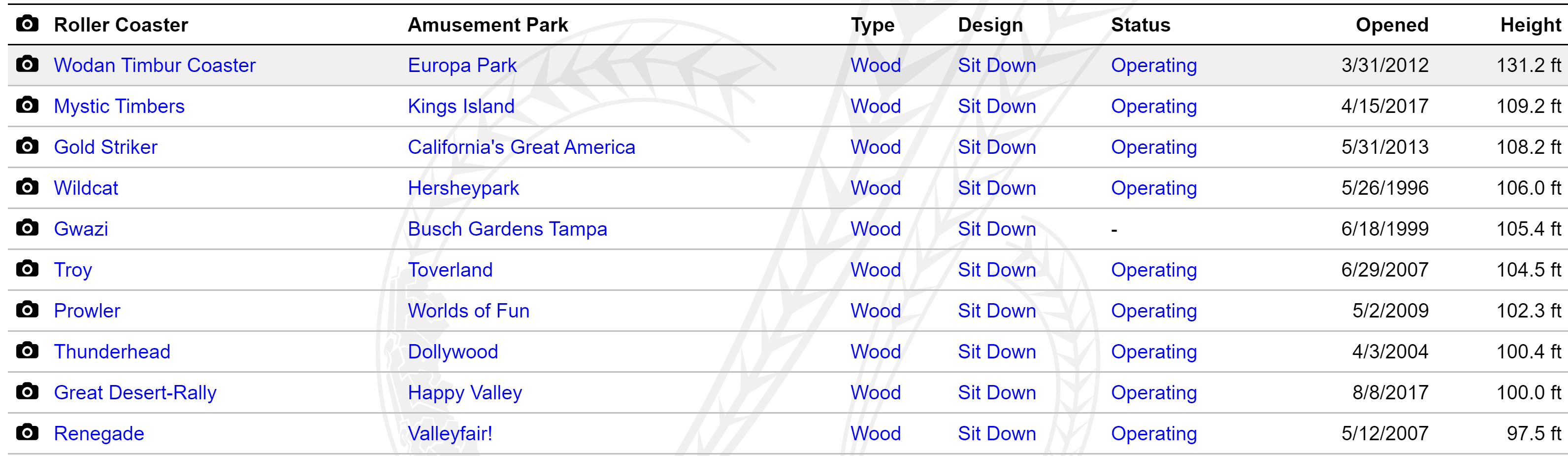The image size is (1568, 456).
Task: Click Sit Down design in Gwazi row
Action: 996,229
